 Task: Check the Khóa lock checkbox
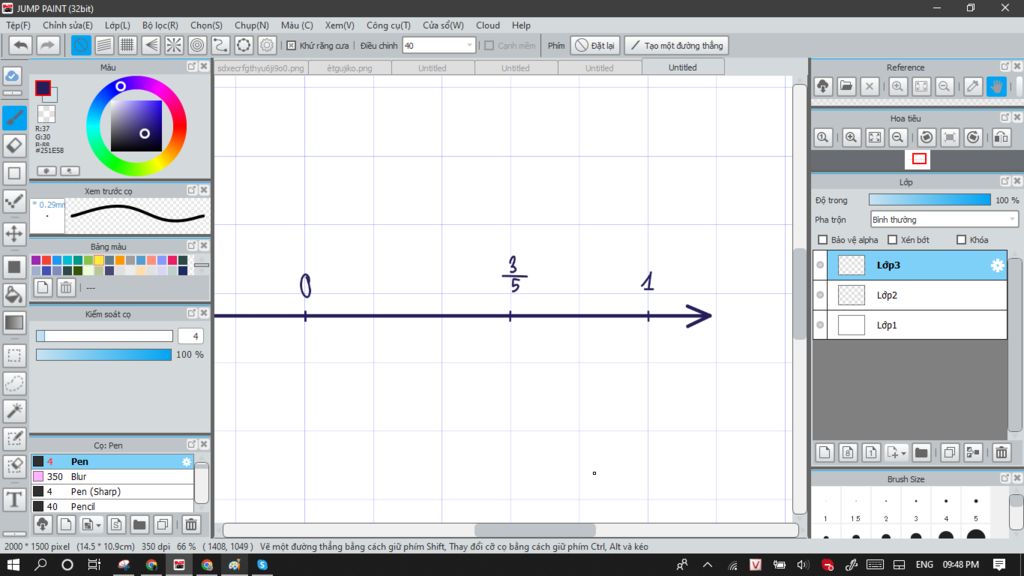[x=961, y=240]
